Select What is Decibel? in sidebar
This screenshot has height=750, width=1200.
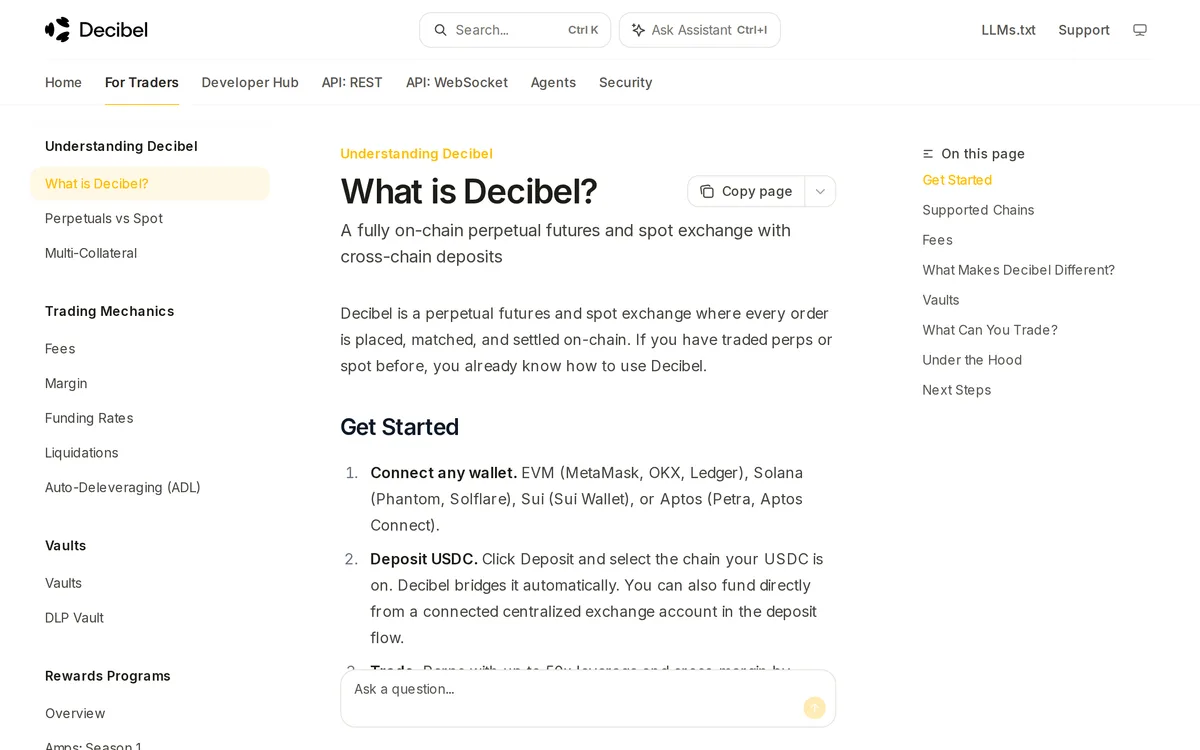click(150, 184)
